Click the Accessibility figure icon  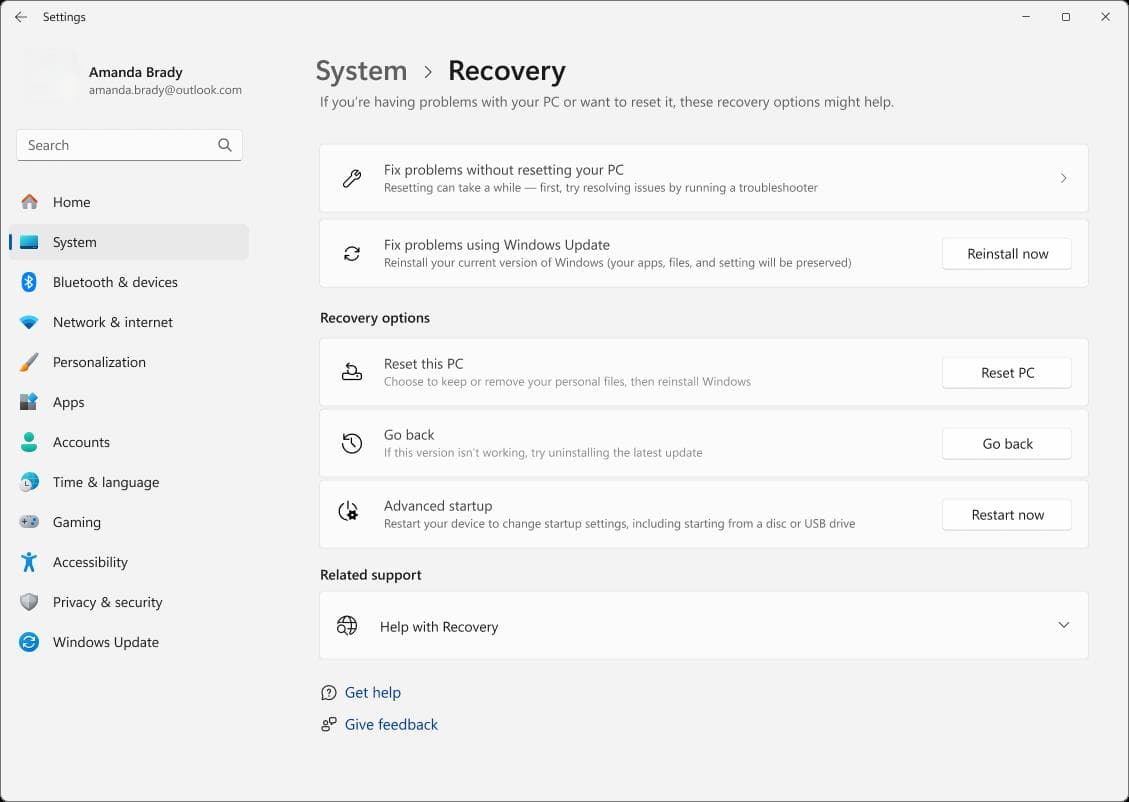click(29, 562)
